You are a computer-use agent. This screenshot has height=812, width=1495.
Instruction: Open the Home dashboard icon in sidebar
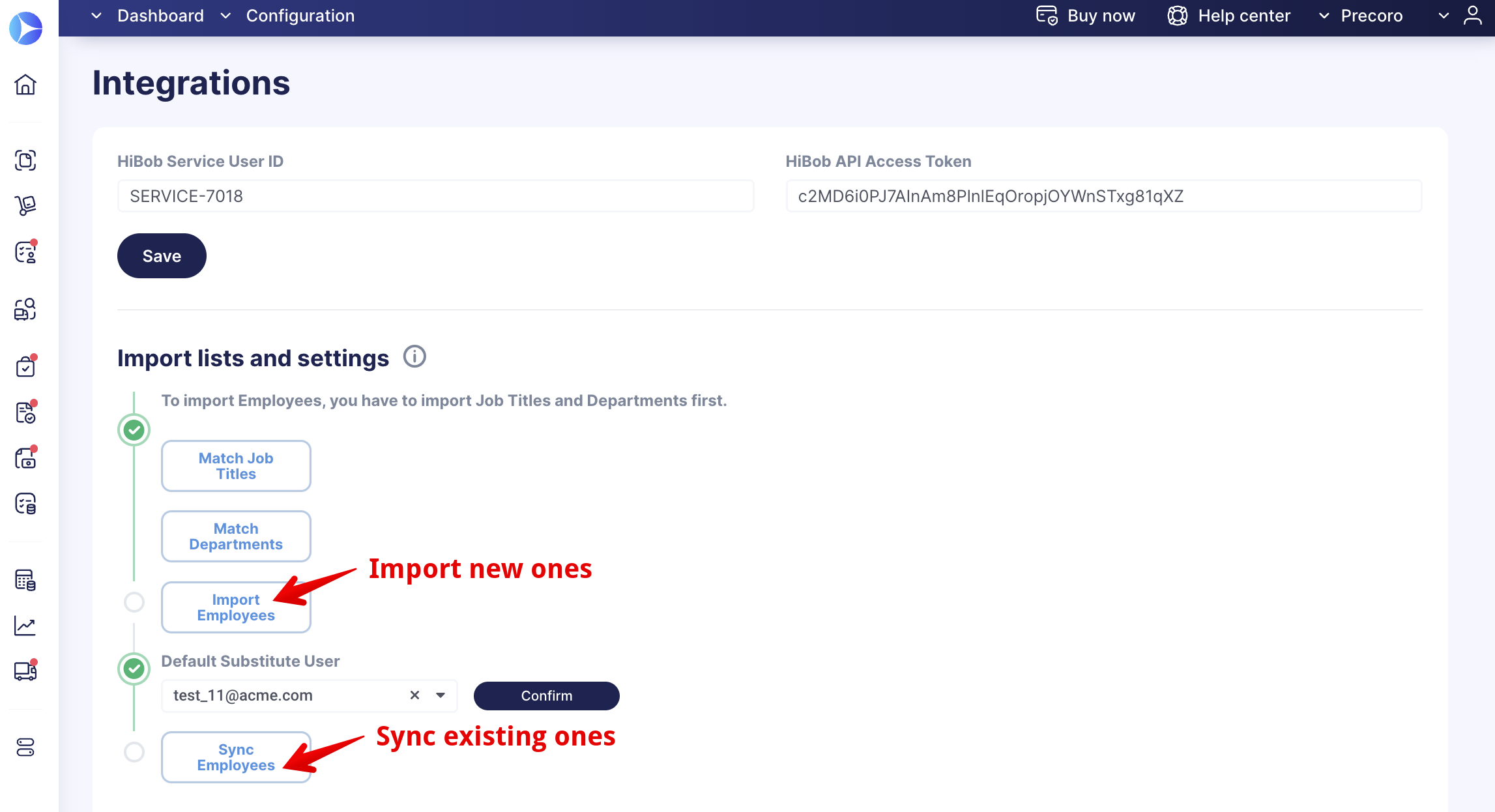(26, 85)
